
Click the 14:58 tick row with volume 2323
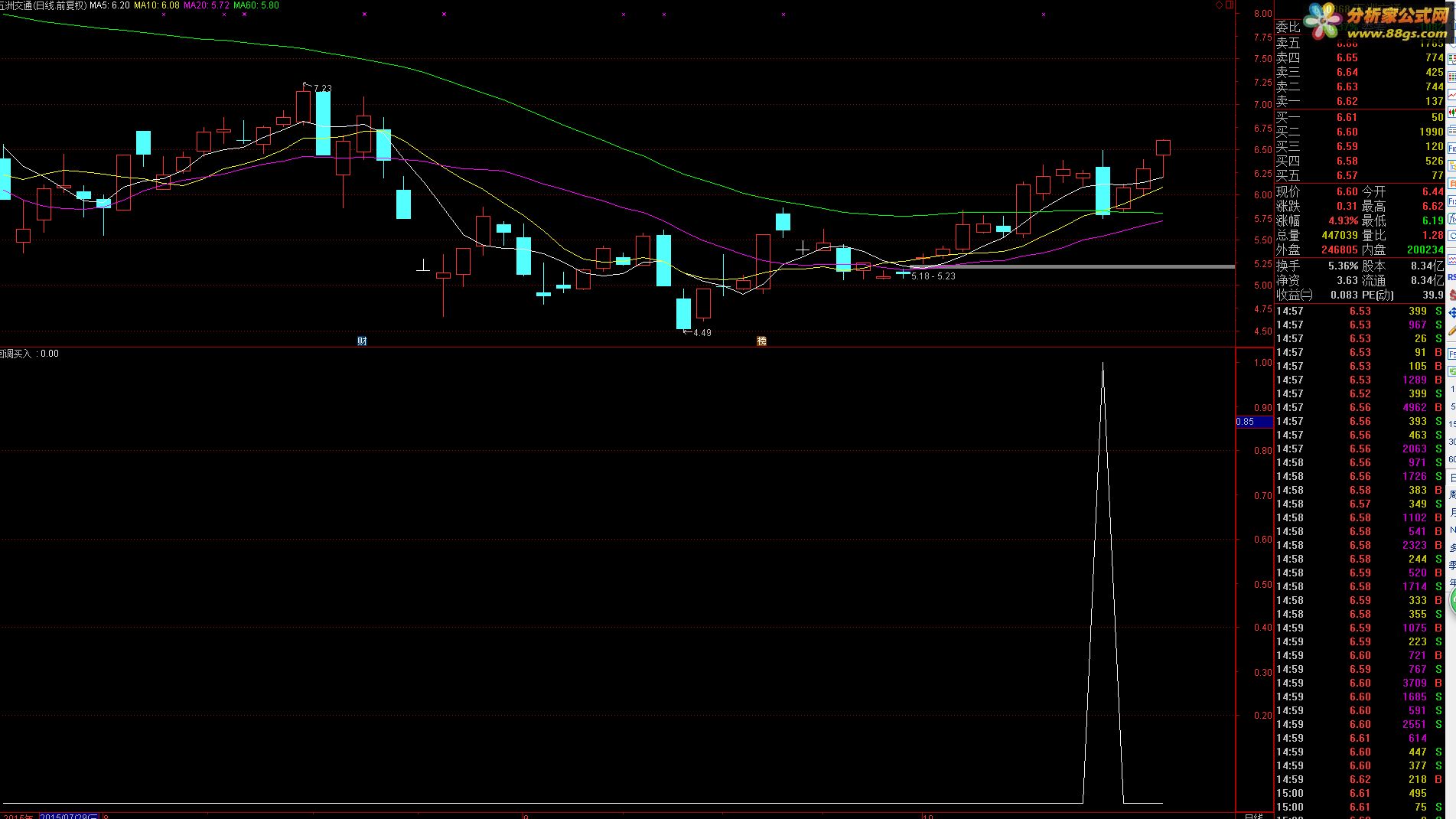1359,545
